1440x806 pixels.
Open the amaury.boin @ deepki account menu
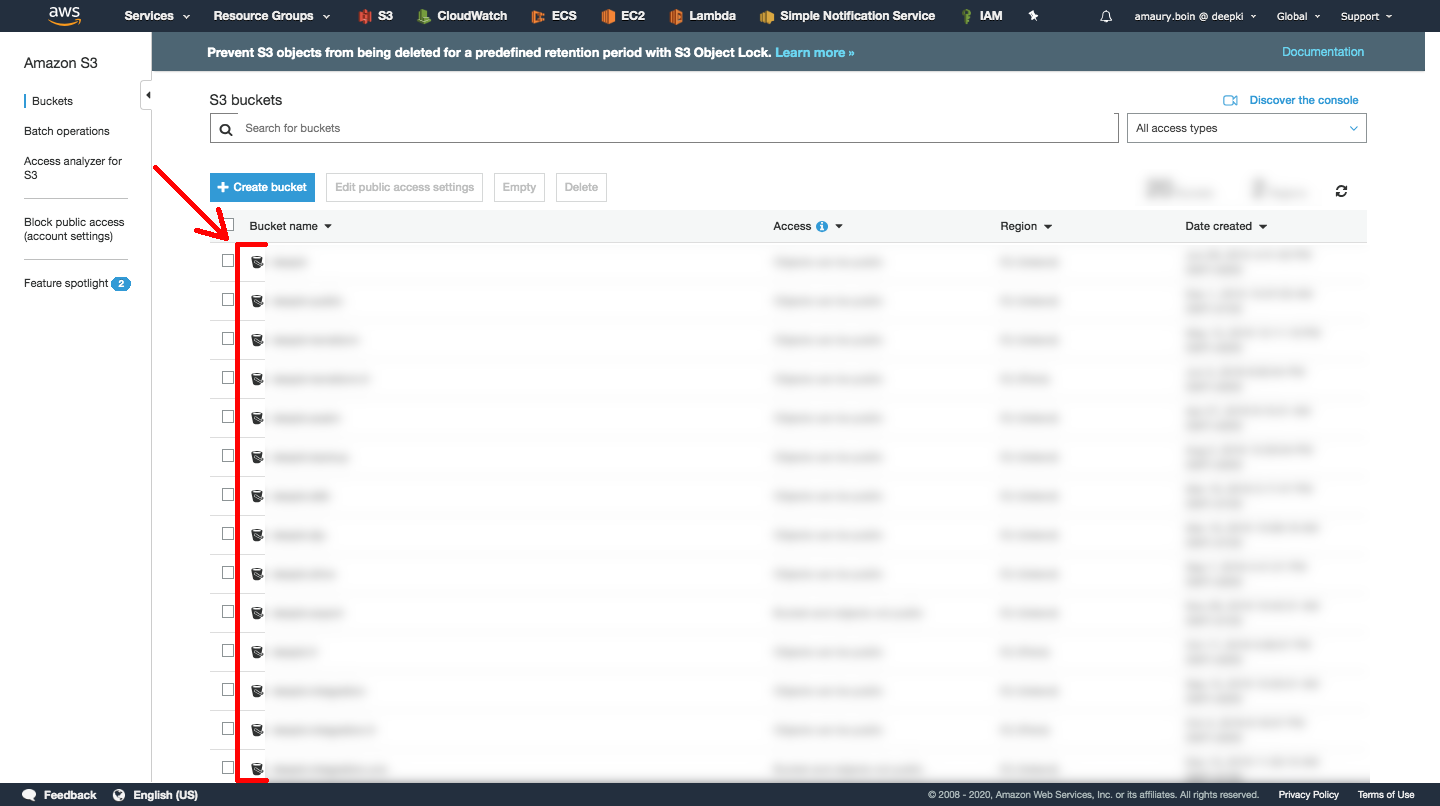point(1195,16)
